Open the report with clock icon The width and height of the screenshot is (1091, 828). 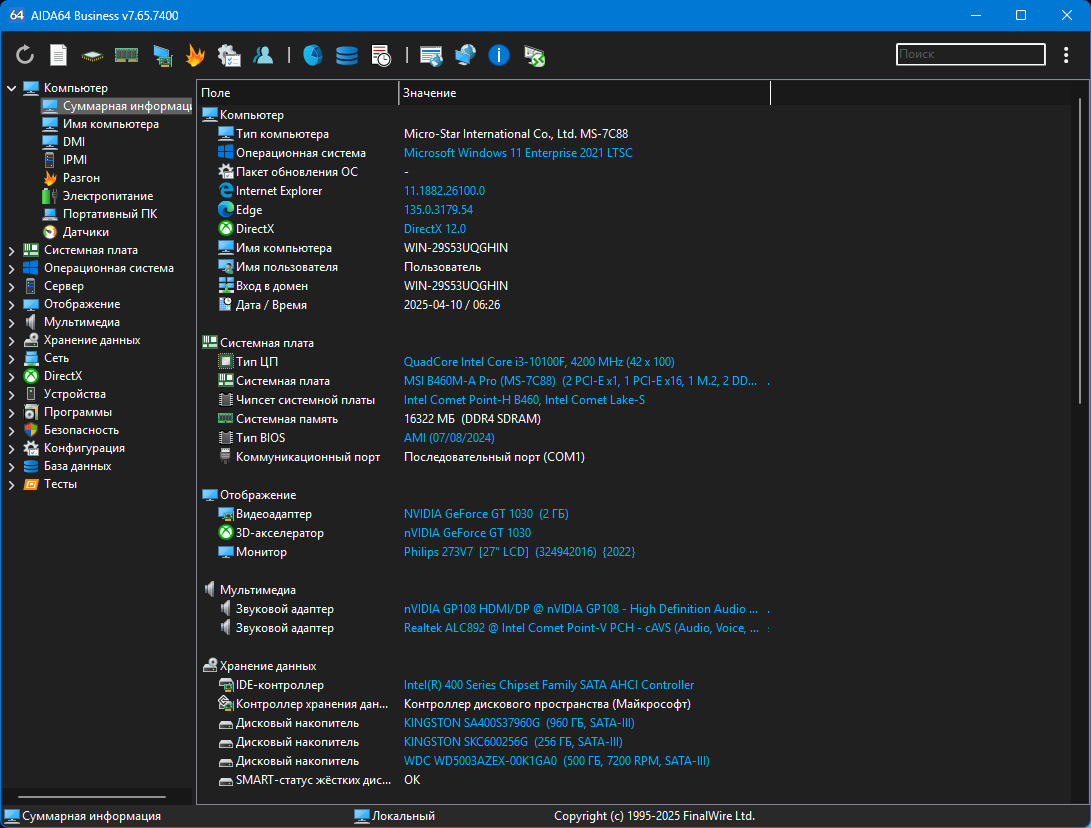pyautogui.click(x=381, y=55)
